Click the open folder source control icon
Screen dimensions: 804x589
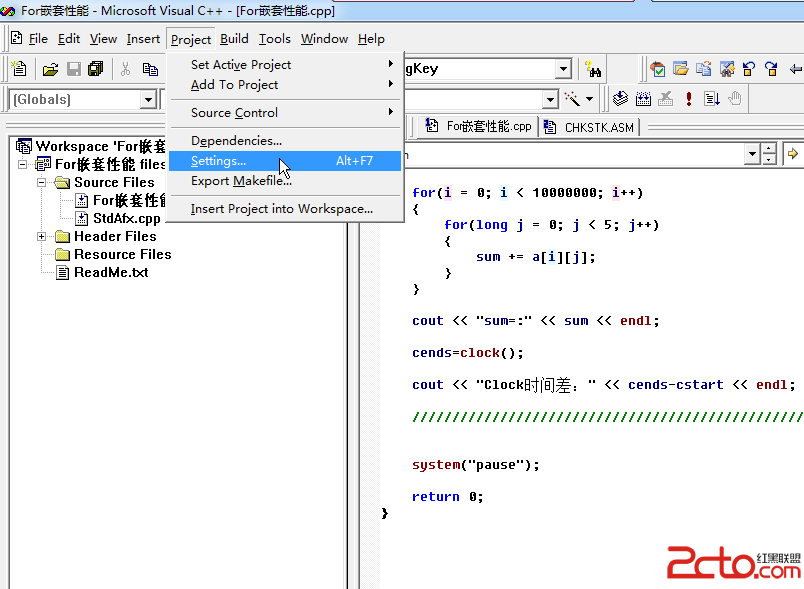681,69
